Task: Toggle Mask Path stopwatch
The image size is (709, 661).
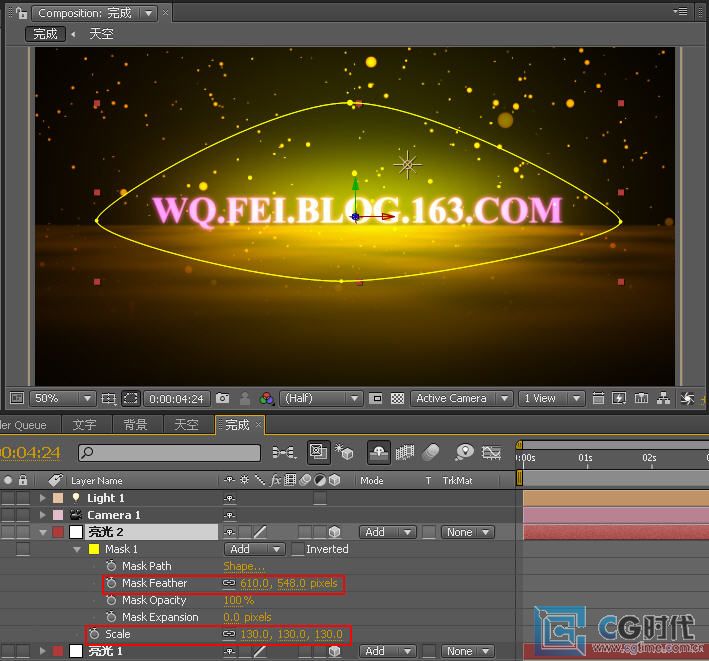Action: 111,566
